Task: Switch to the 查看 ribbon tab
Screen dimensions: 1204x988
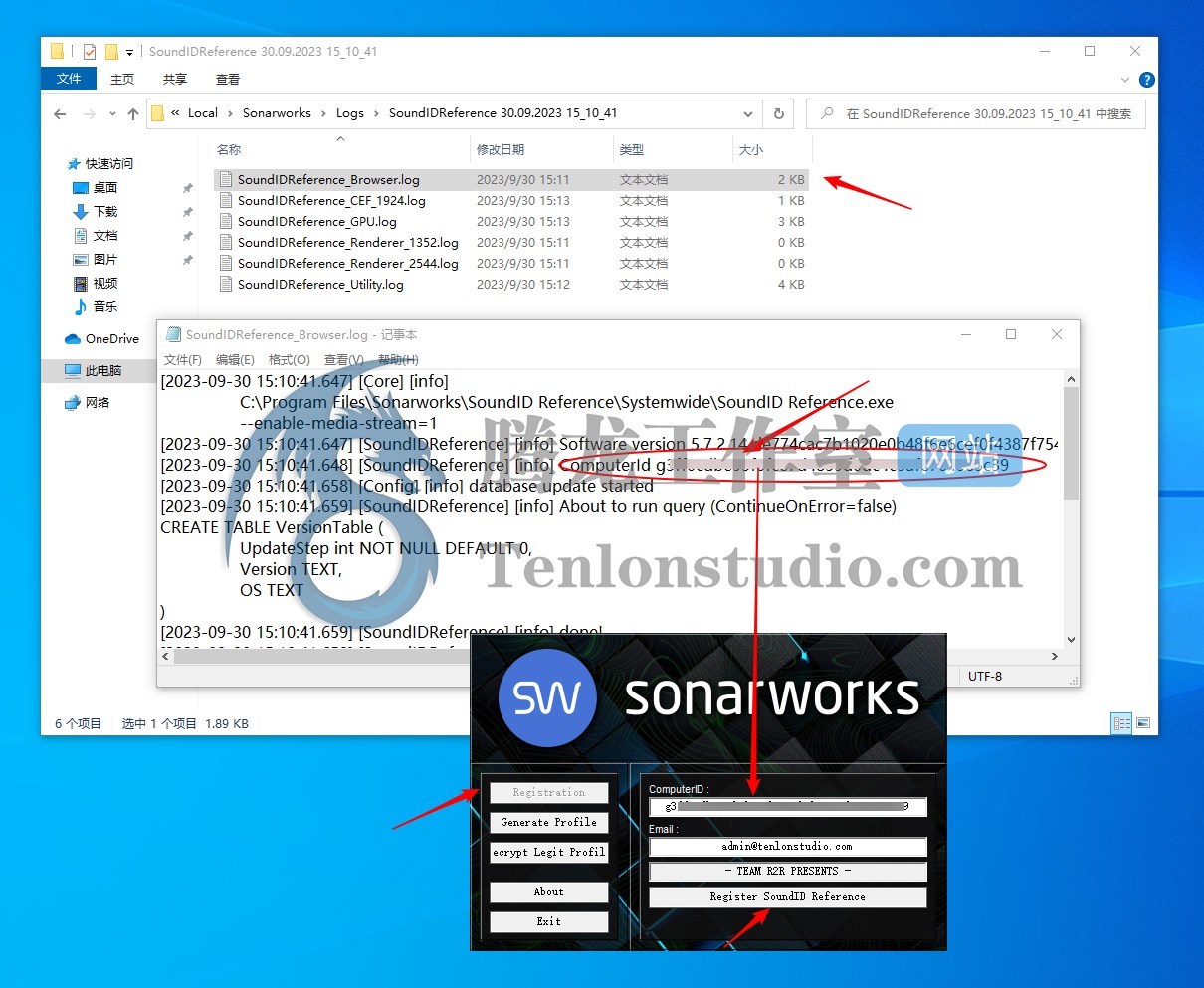Action: tap(228, 80)
